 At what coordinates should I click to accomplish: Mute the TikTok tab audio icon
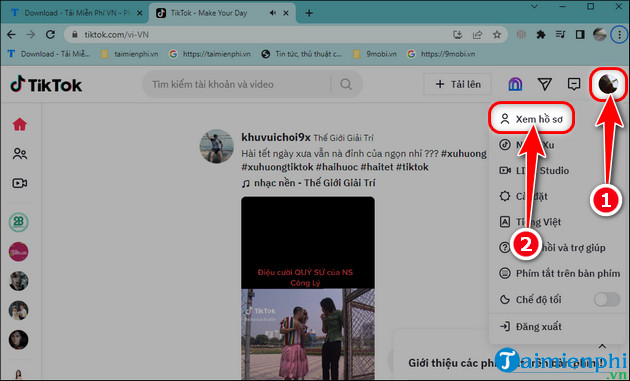(273, 13)
